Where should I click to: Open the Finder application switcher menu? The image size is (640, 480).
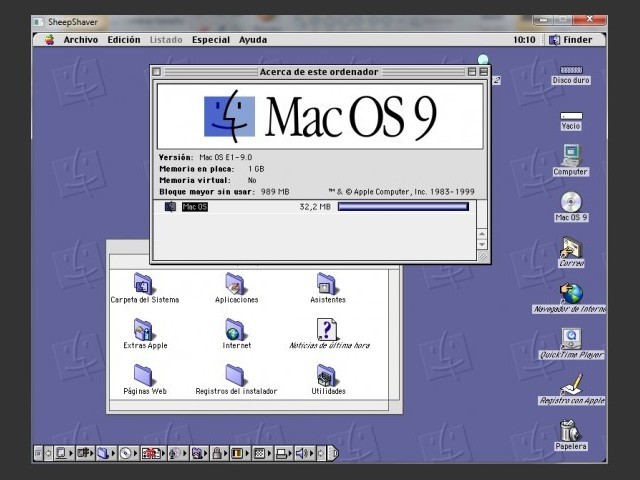pyautogui.click(x=571, y=40)
